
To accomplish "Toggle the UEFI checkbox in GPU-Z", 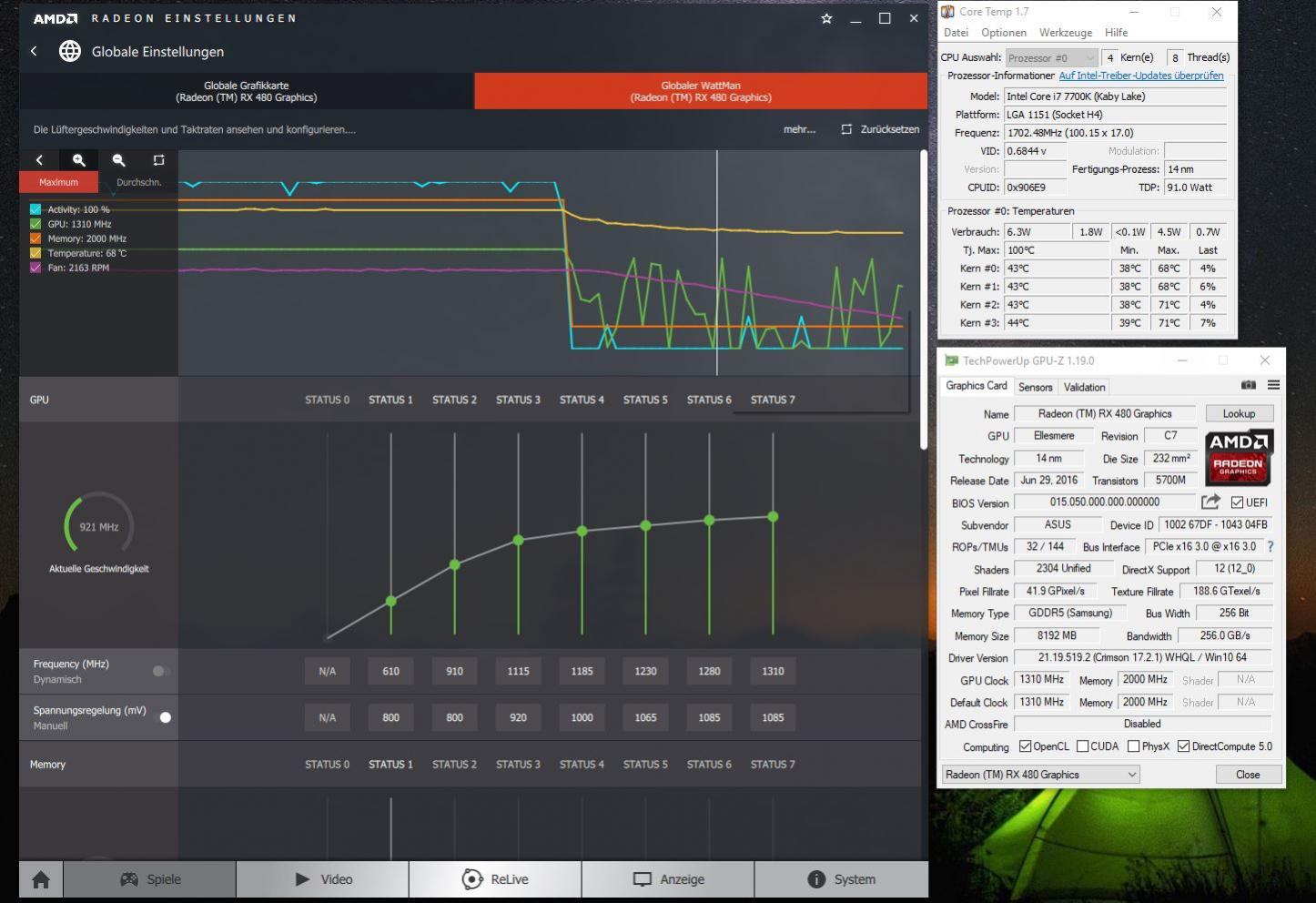I will pyautogui.click(x=1237, y=502).
